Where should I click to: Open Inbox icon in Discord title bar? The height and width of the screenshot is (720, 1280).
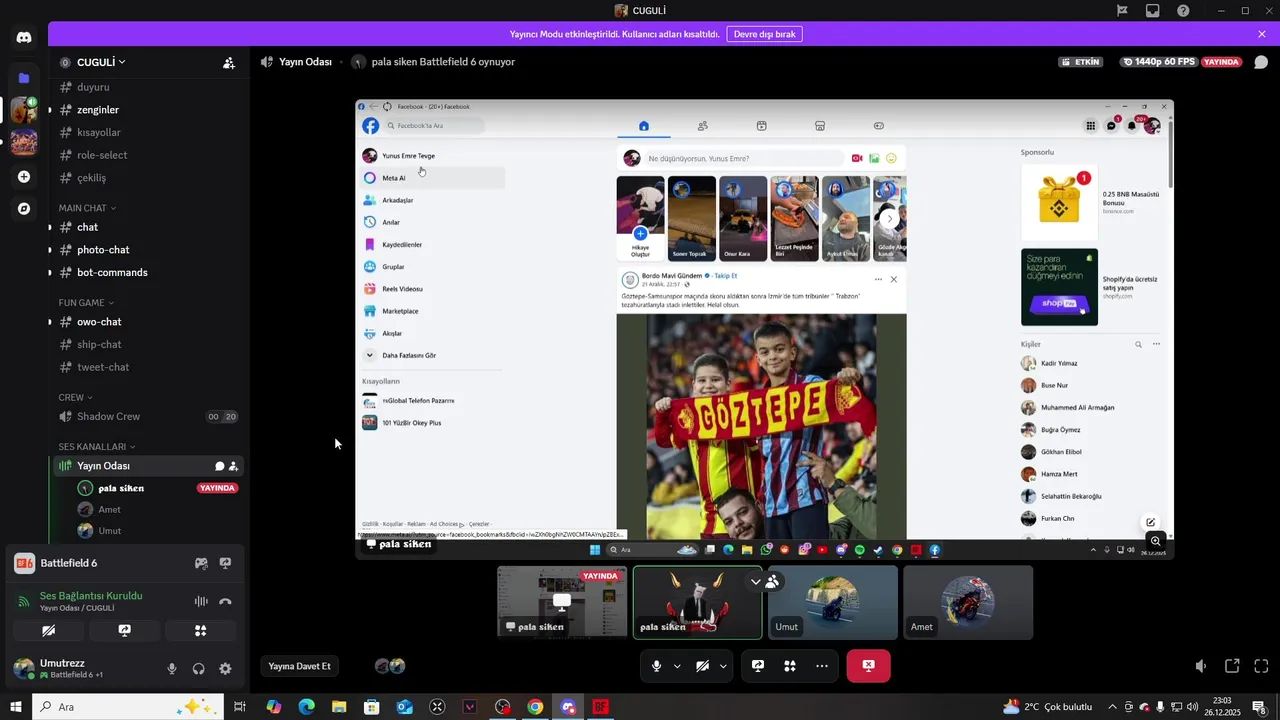point(1153,11)
